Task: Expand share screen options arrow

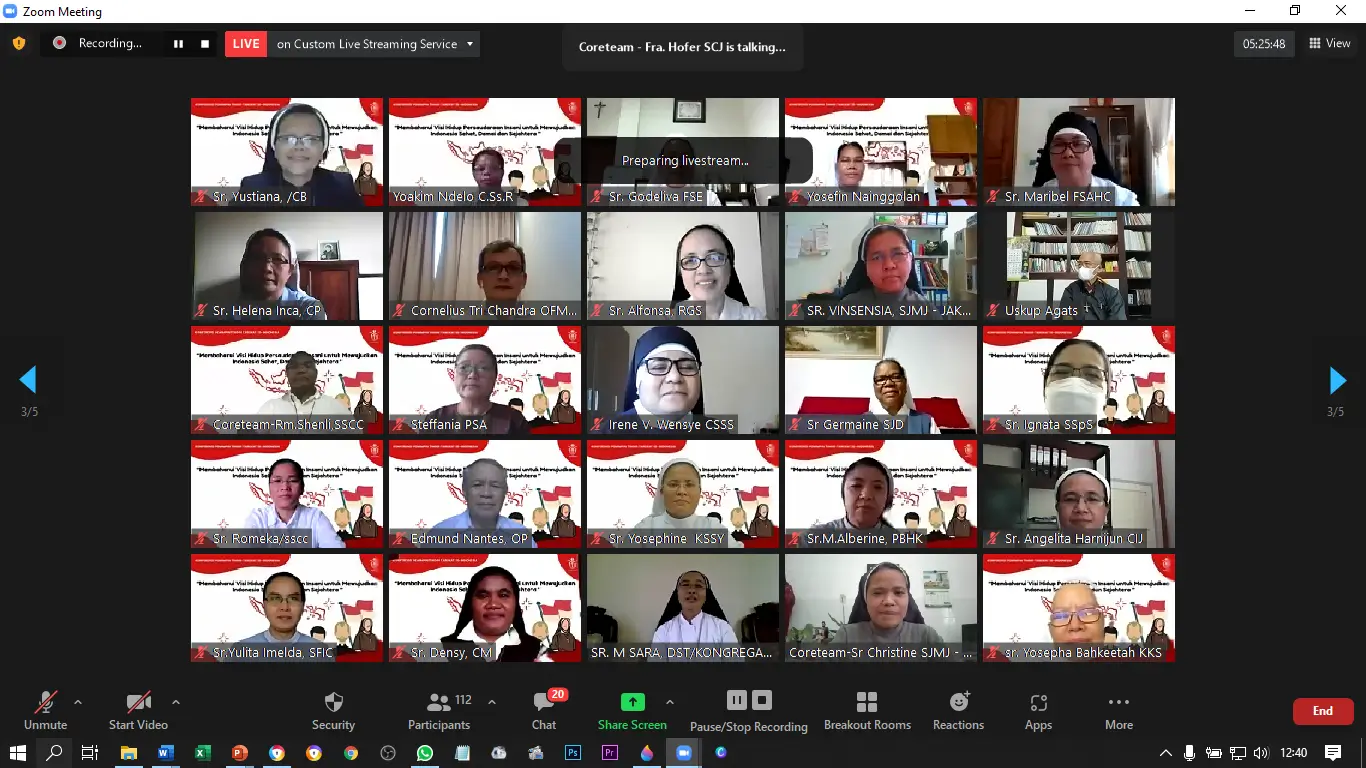Action: [x=670, y=702]
